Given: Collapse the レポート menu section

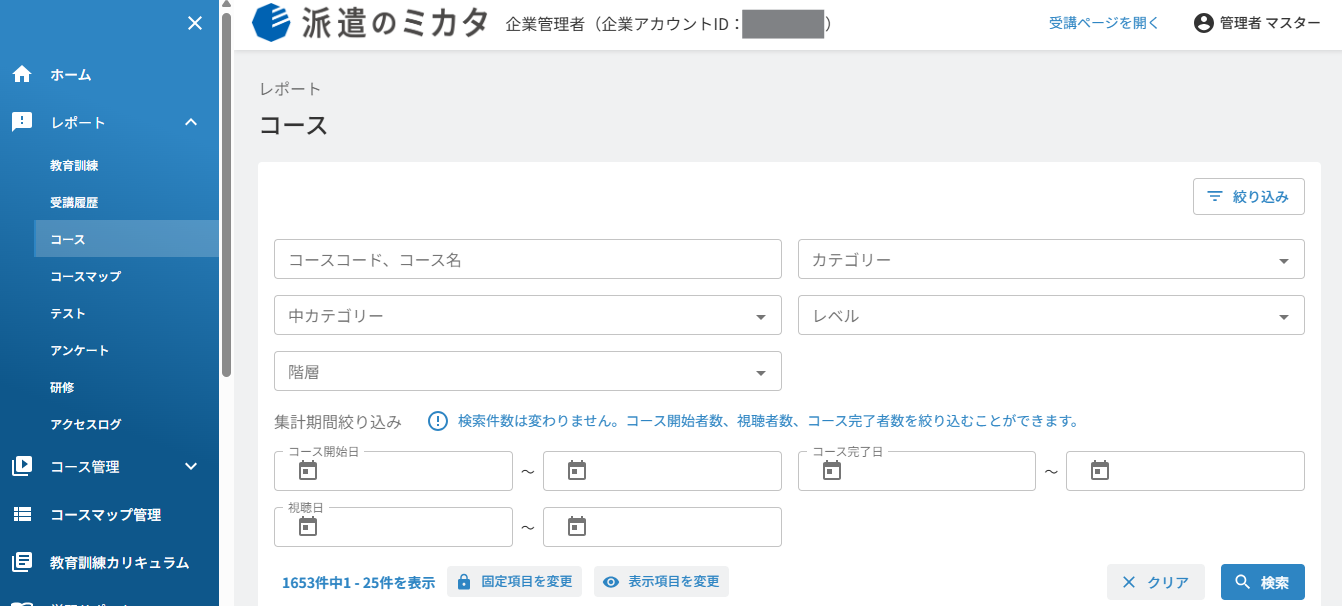Looking at the screenshot, I should coord(192,122).
